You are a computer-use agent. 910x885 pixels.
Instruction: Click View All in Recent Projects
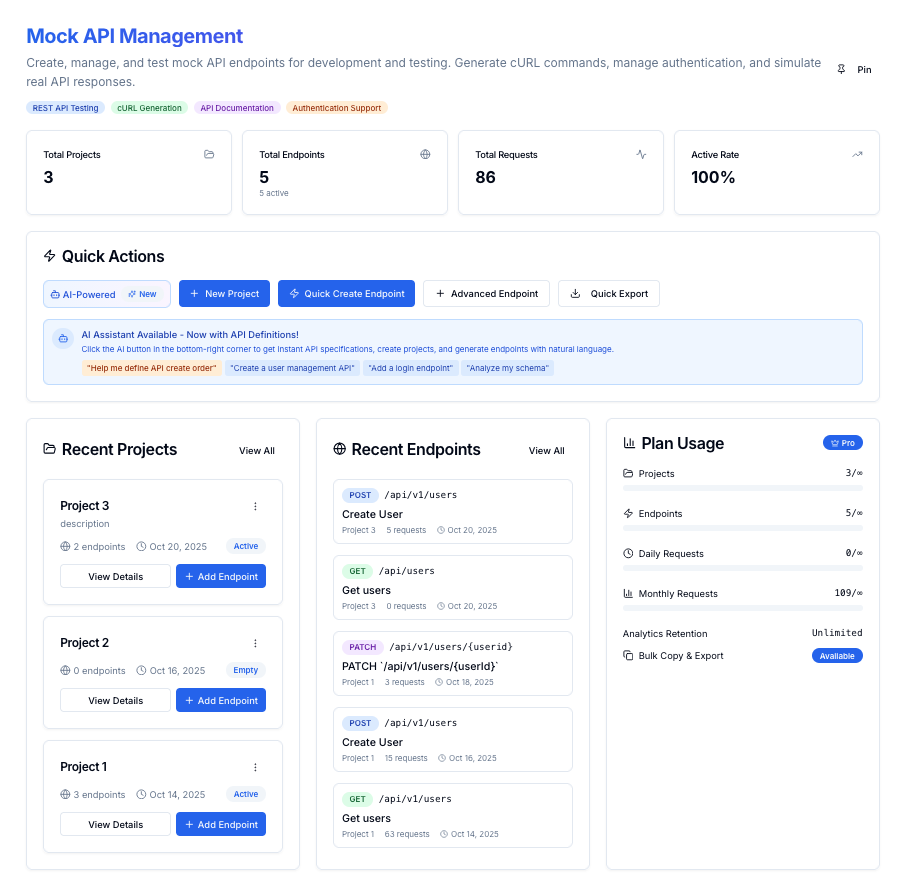pos(256,451)
